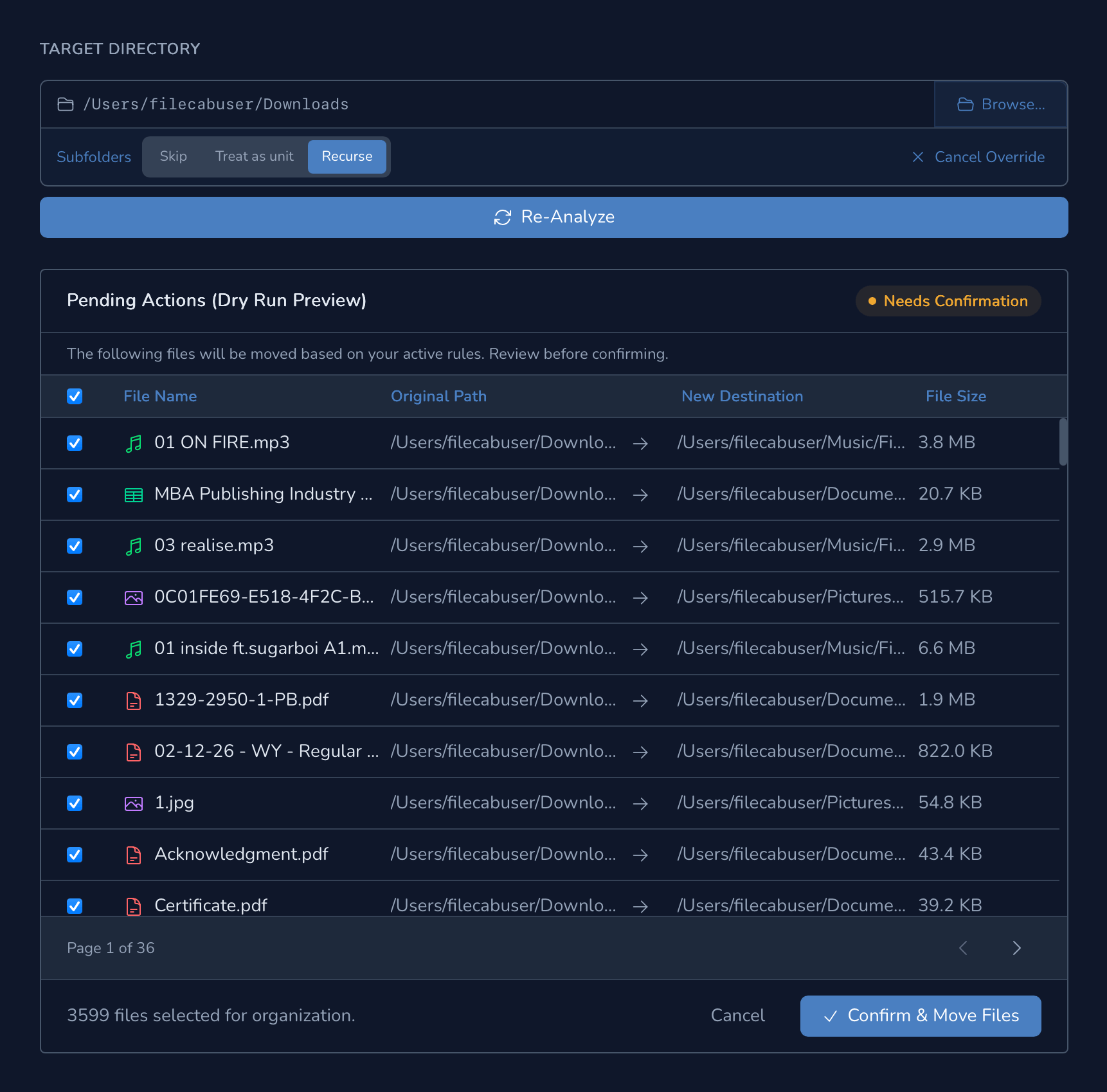The width and height of the screenshot is (1107, 1092).
Task: Click the music icon for 03 realise.mp3
Action: tap(134, 547)
